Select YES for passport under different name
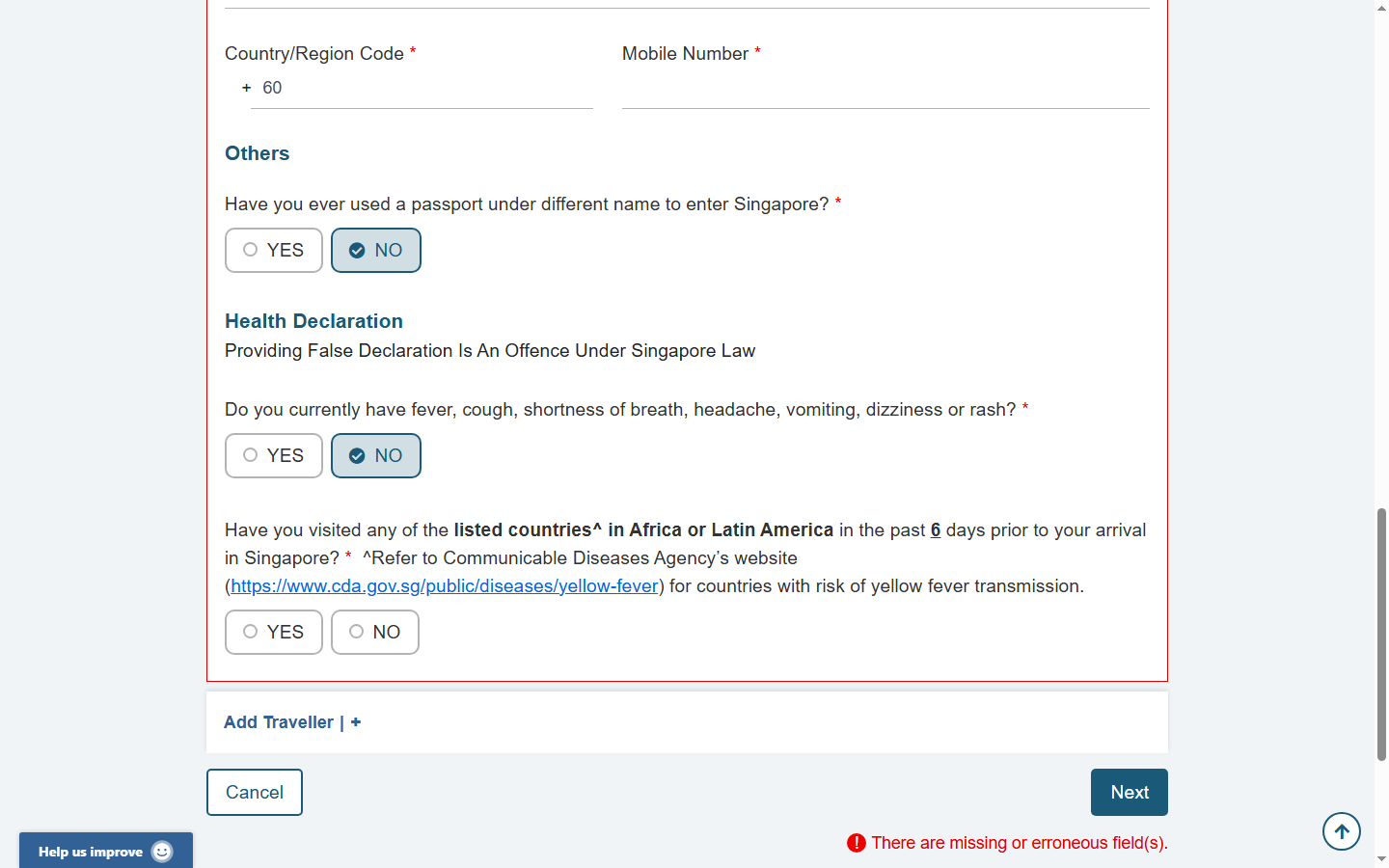Screen dimensions: 1389x868 [x=274, y=251]
